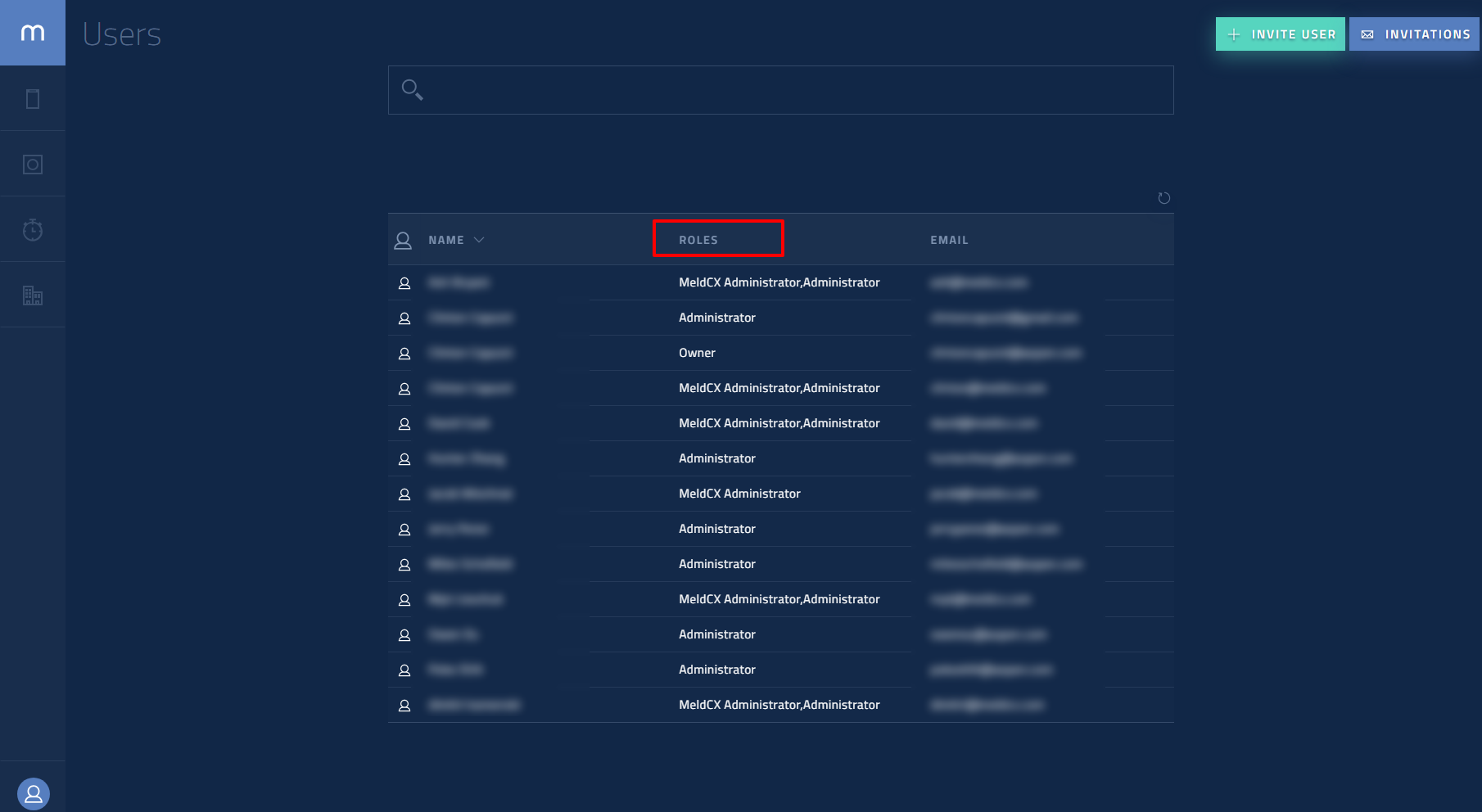Click in the user search field
The image size is (1482, 812).
click(x=794, y=90)
